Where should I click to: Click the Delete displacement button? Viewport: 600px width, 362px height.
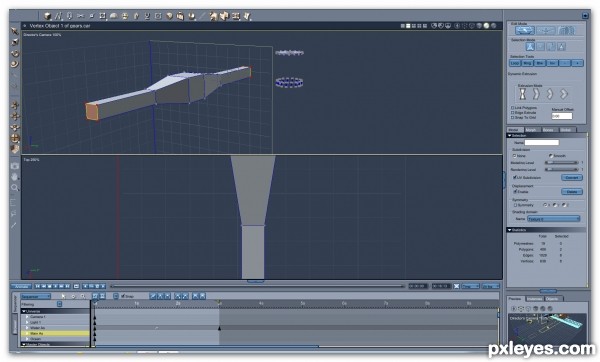pyautogui.click(x=572, y=191)
